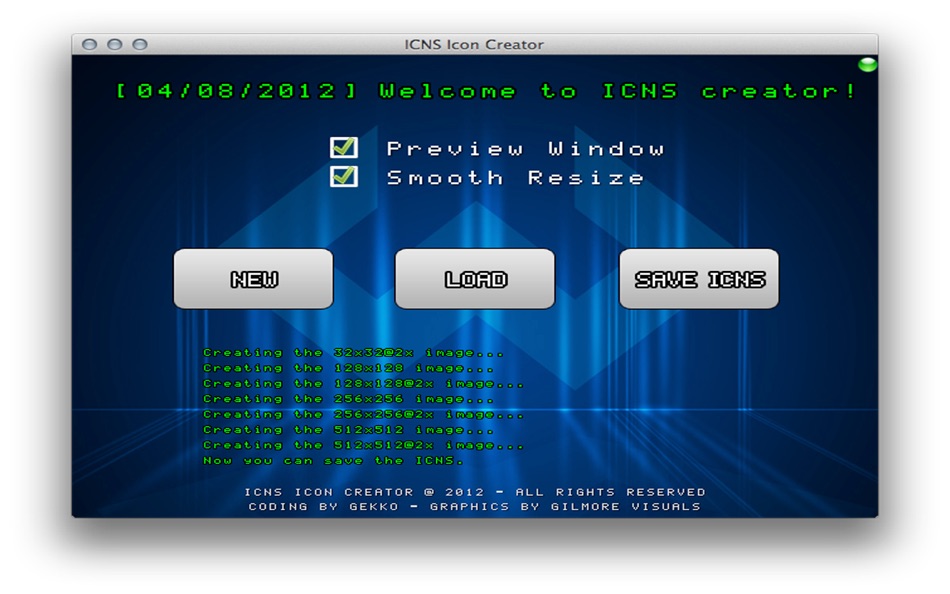
Task: Select log line Creating the 256x256@2x image
Action: (x=363, y=415)
